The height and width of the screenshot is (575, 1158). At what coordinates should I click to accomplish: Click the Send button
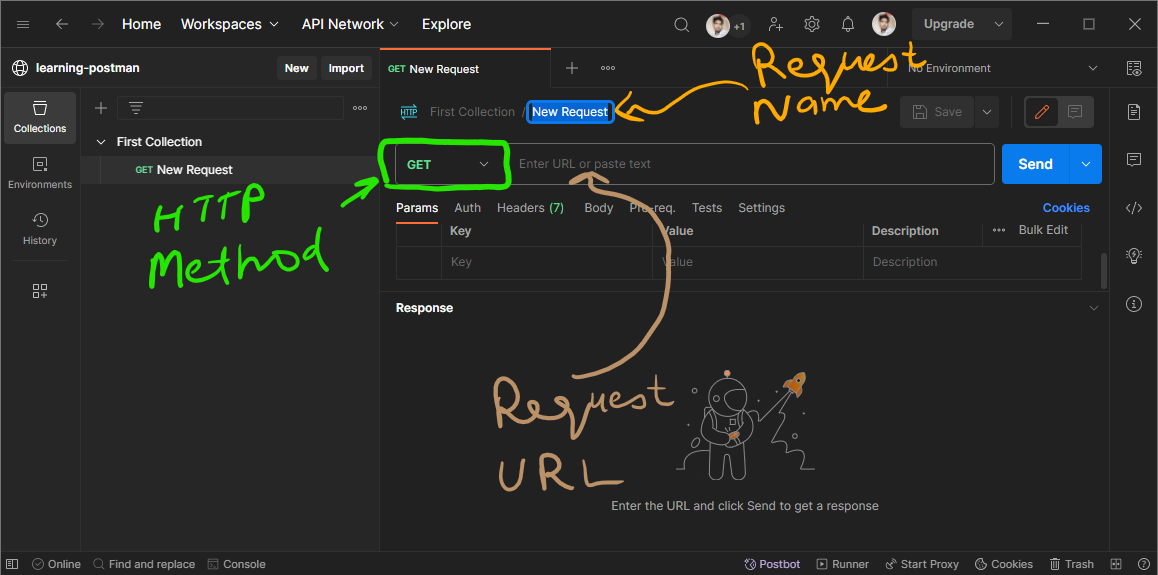point(1035,164)
